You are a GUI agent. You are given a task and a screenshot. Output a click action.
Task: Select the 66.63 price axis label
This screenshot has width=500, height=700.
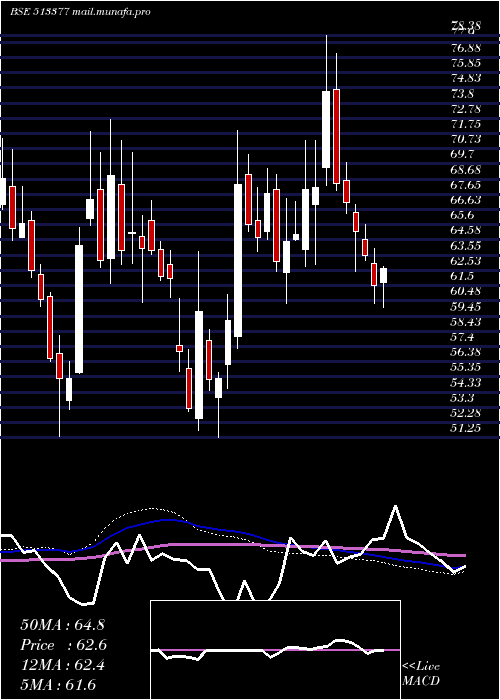click(x=468, y=200)
